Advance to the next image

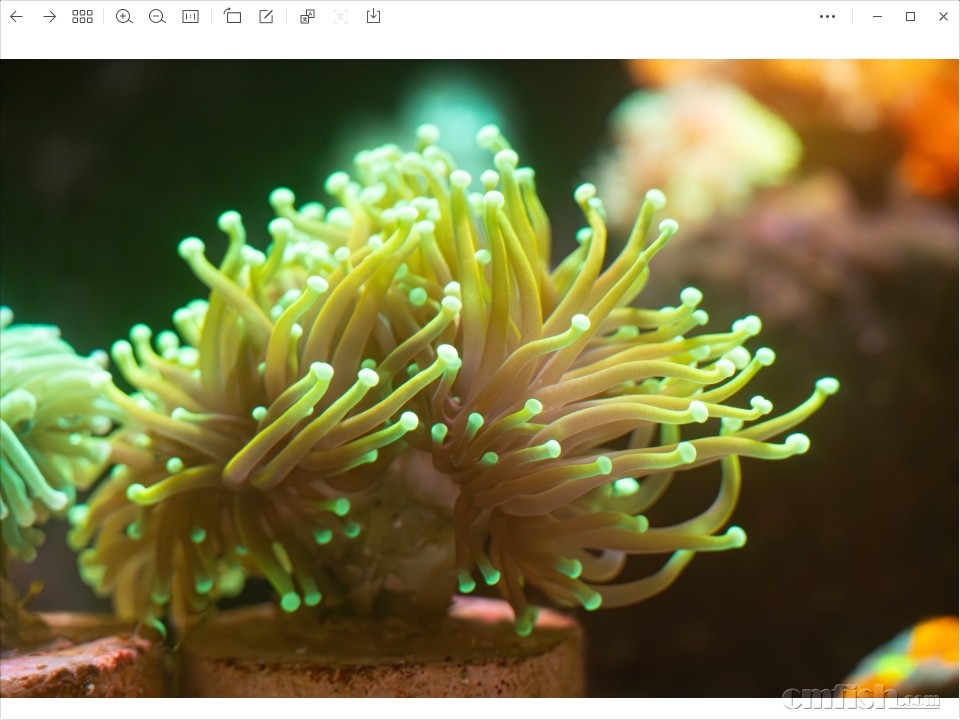pyautogui.click(x=49, y=16)
